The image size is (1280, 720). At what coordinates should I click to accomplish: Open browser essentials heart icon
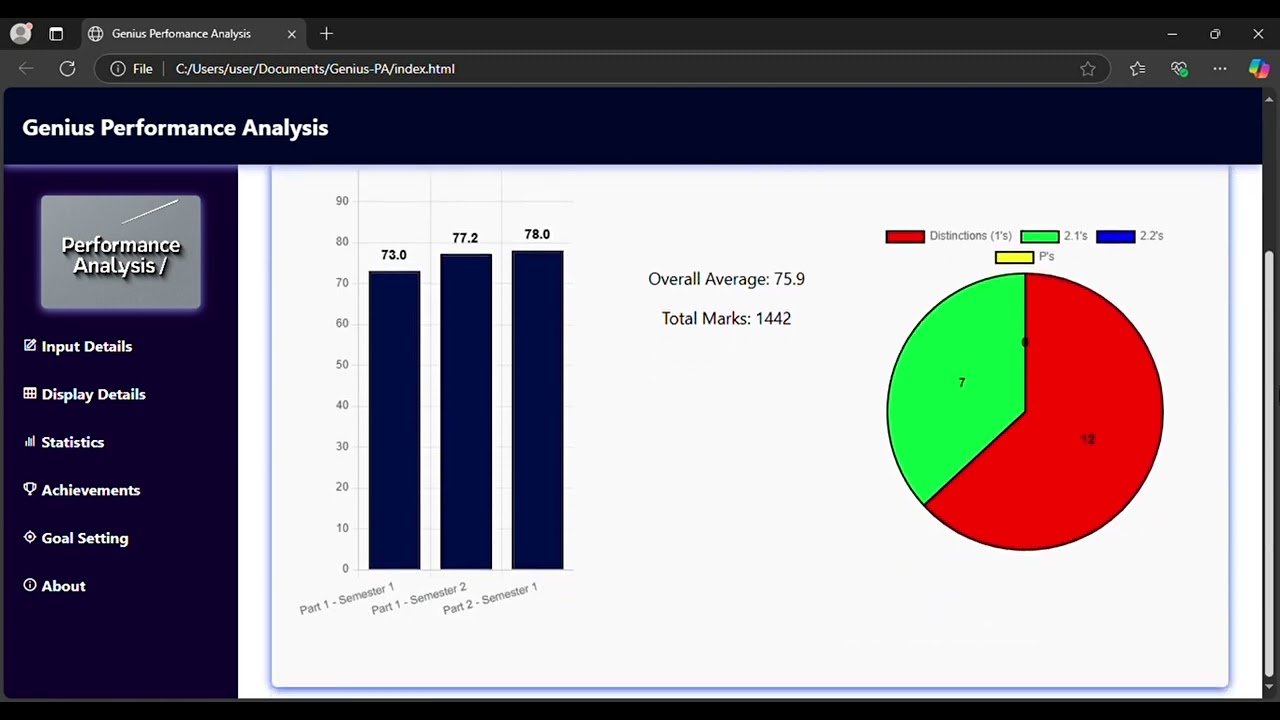coord(1179,68)
